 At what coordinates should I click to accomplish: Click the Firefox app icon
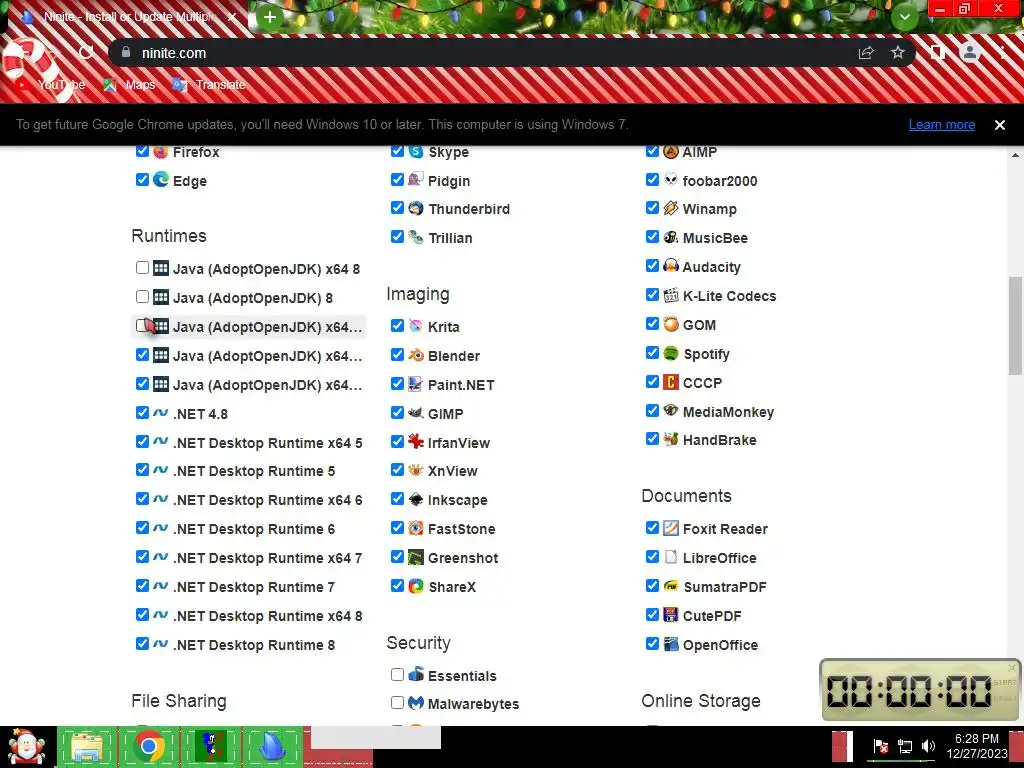(x=161, y=152)
